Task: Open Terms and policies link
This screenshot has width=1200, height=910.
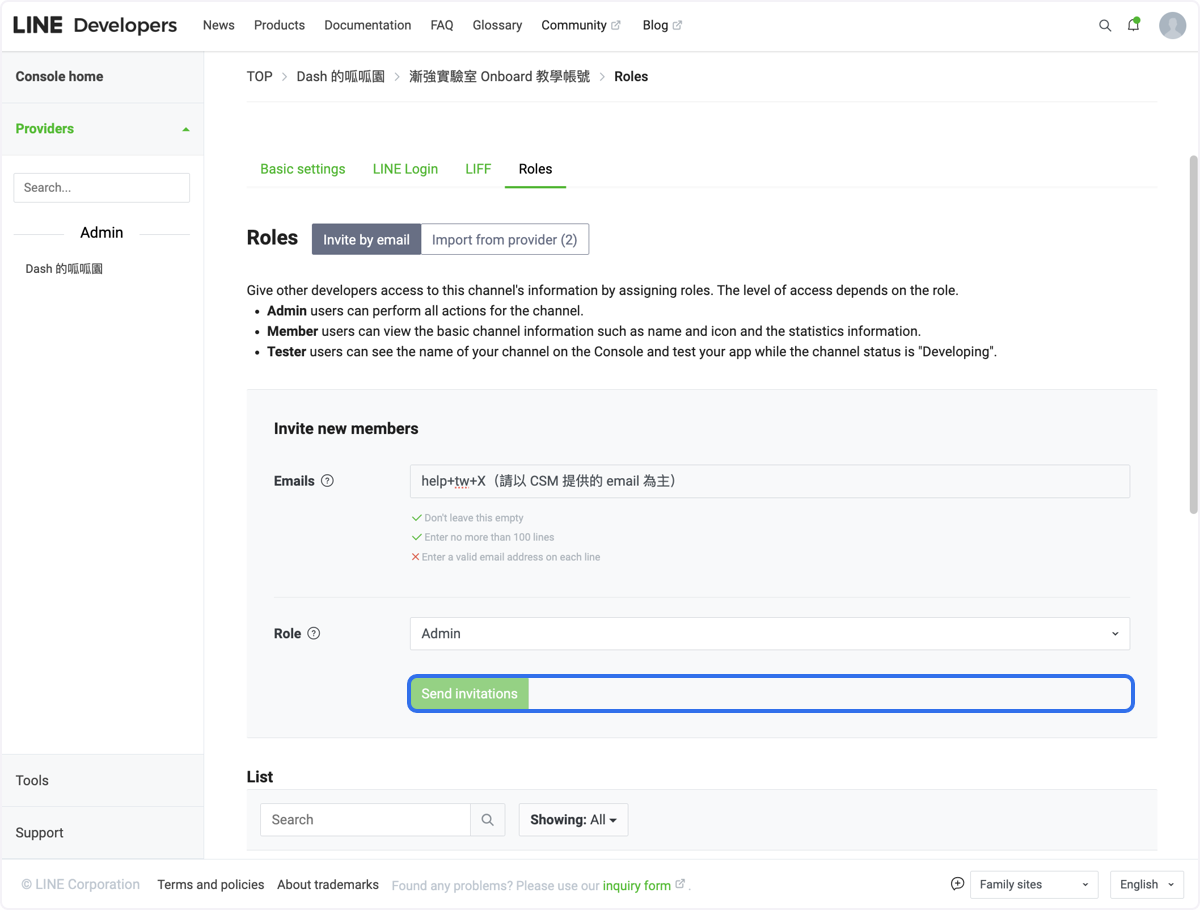Action: tap(211, 884)
